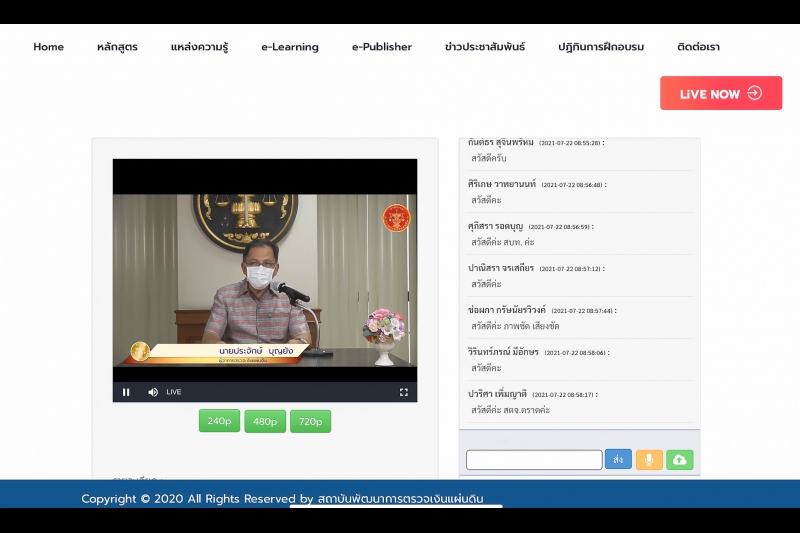Click the orange microphone button in chat

tap(649, 460)
